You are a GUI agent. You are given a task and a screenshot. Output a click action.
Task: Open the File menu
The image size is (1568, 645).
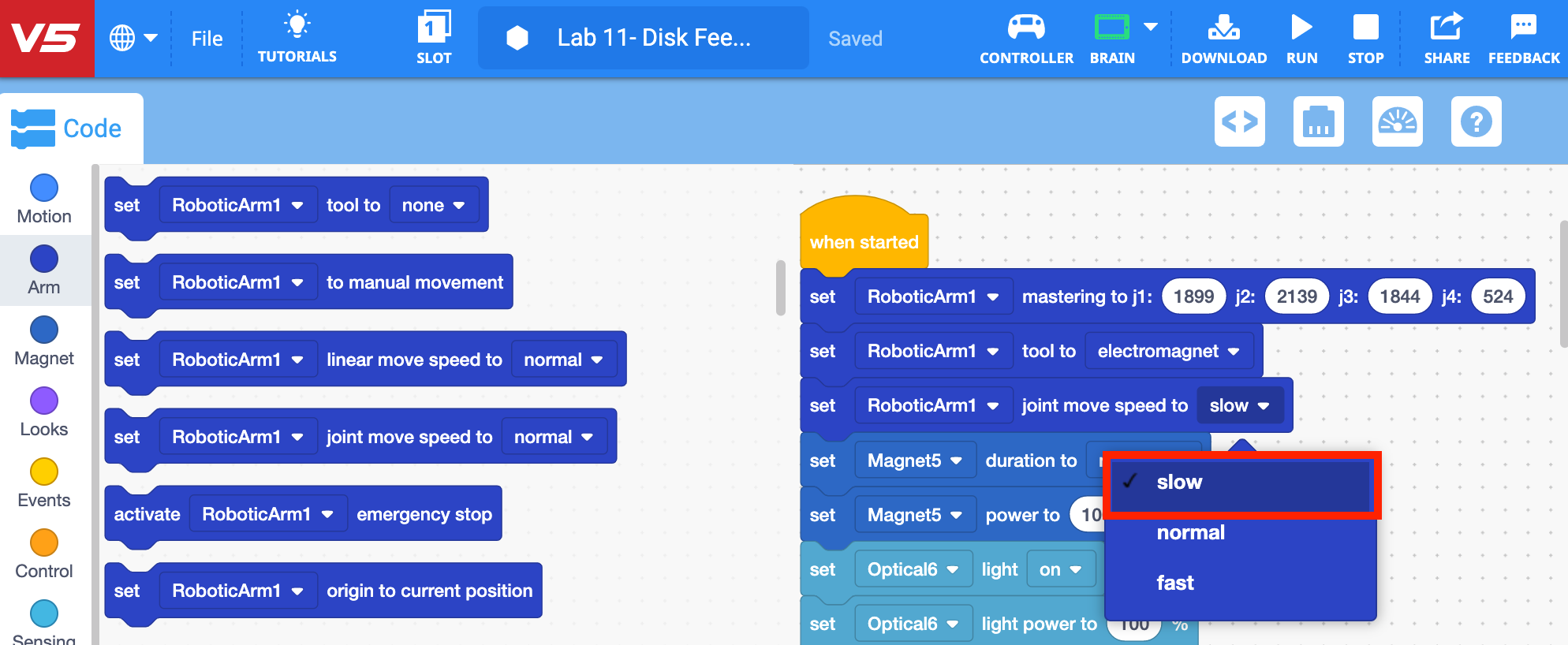pyautogui.click(x=207, y=39)
